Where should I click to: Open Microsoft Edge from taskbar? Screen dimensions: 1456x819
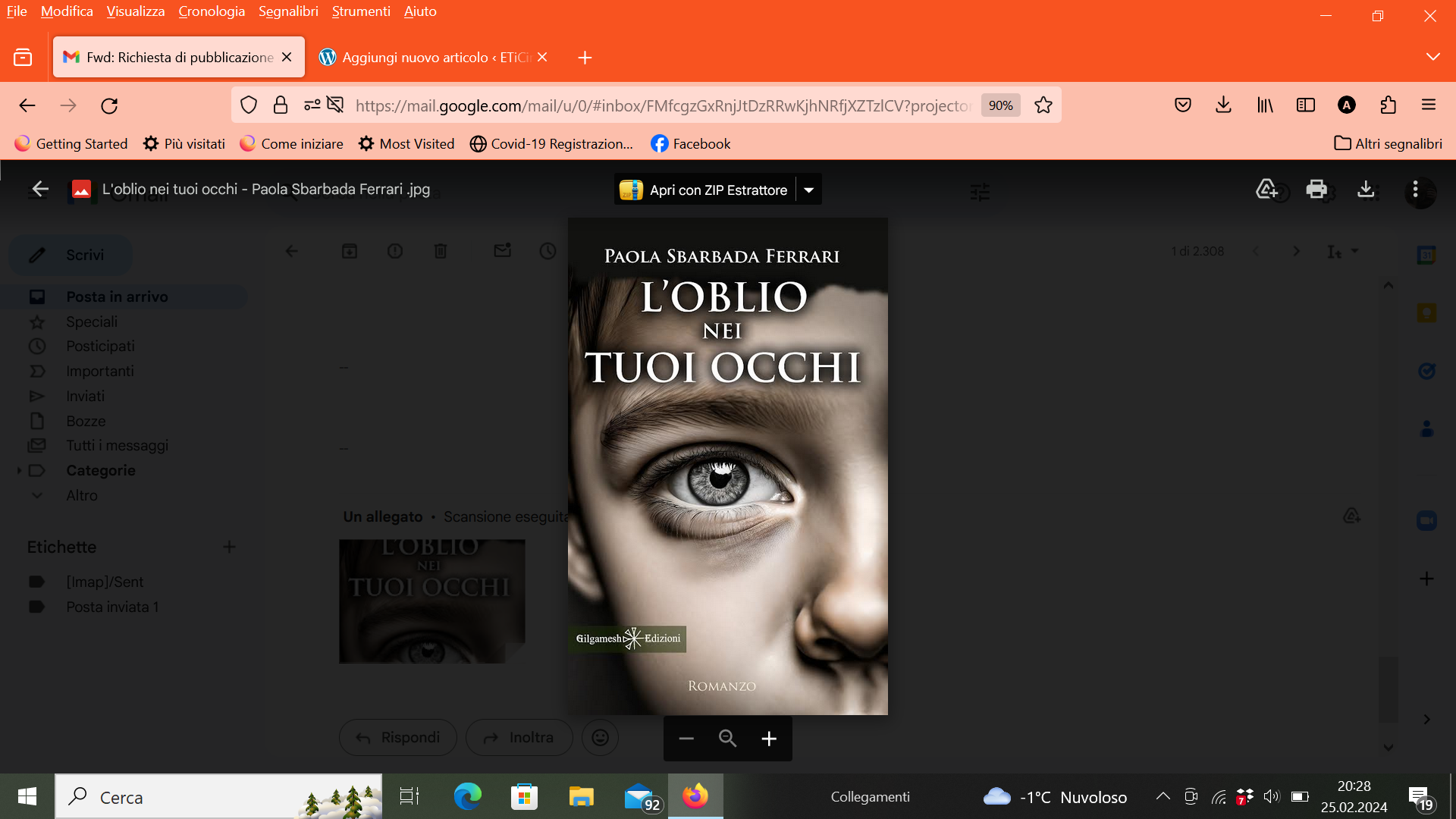tap(467, 796)
